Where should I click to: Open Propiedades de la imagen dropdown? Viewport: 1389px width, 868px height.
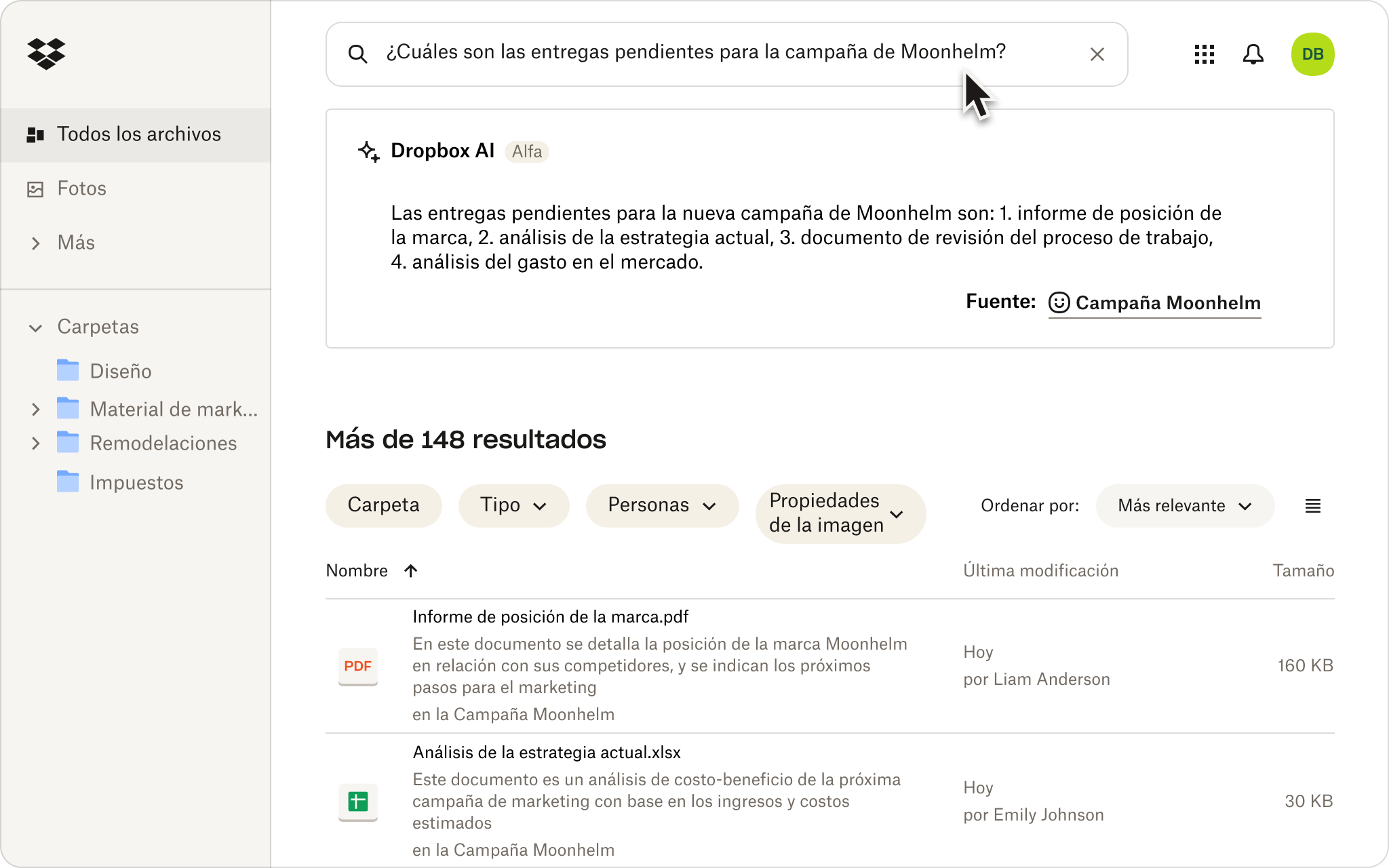(x=840, y=513)
